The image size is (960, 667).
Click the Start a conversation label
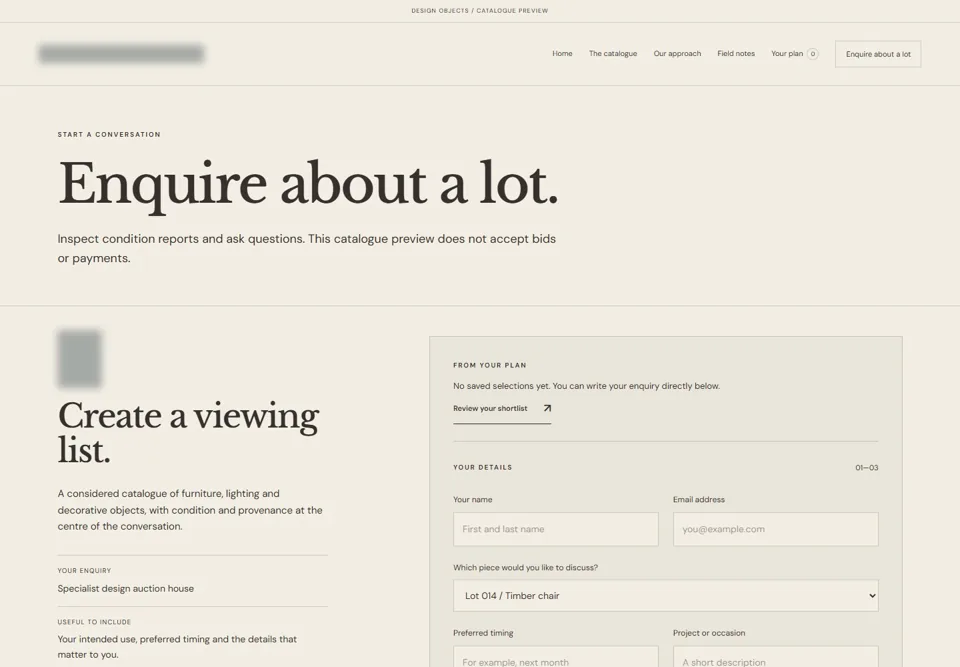(x=109, y=135)
